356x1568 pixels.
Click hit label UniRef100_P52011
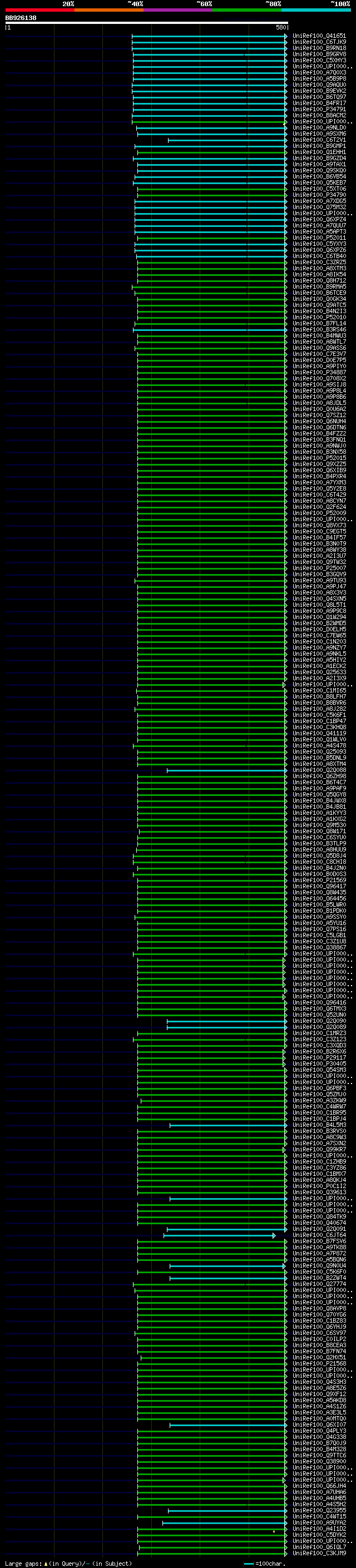tap(319, 238)
